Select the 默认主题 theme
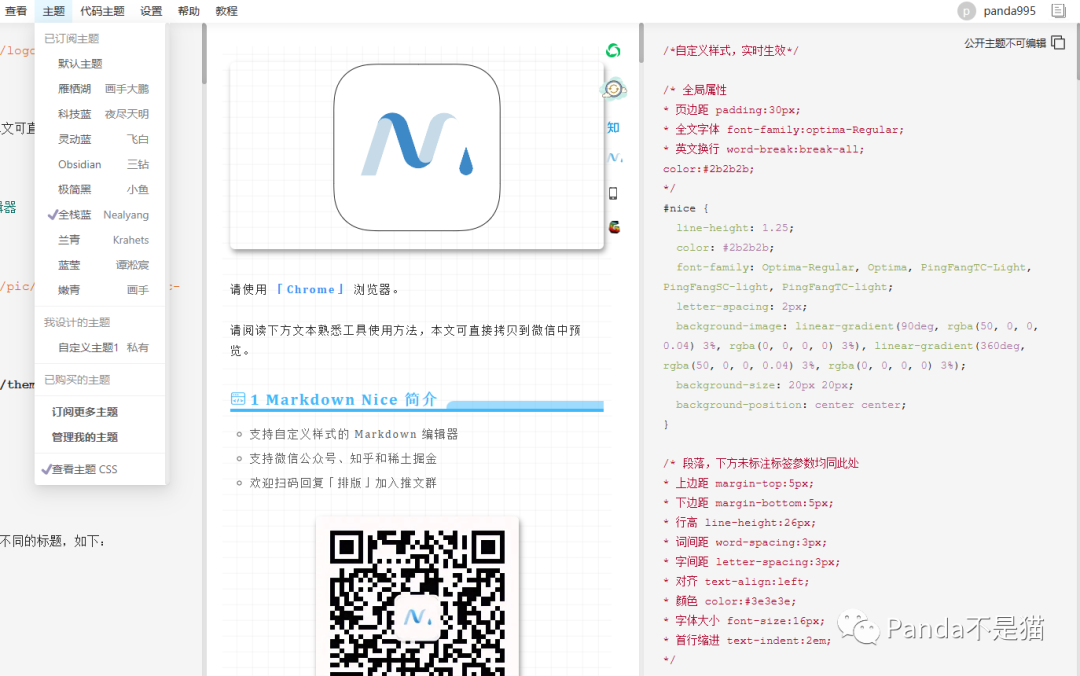 101,63
